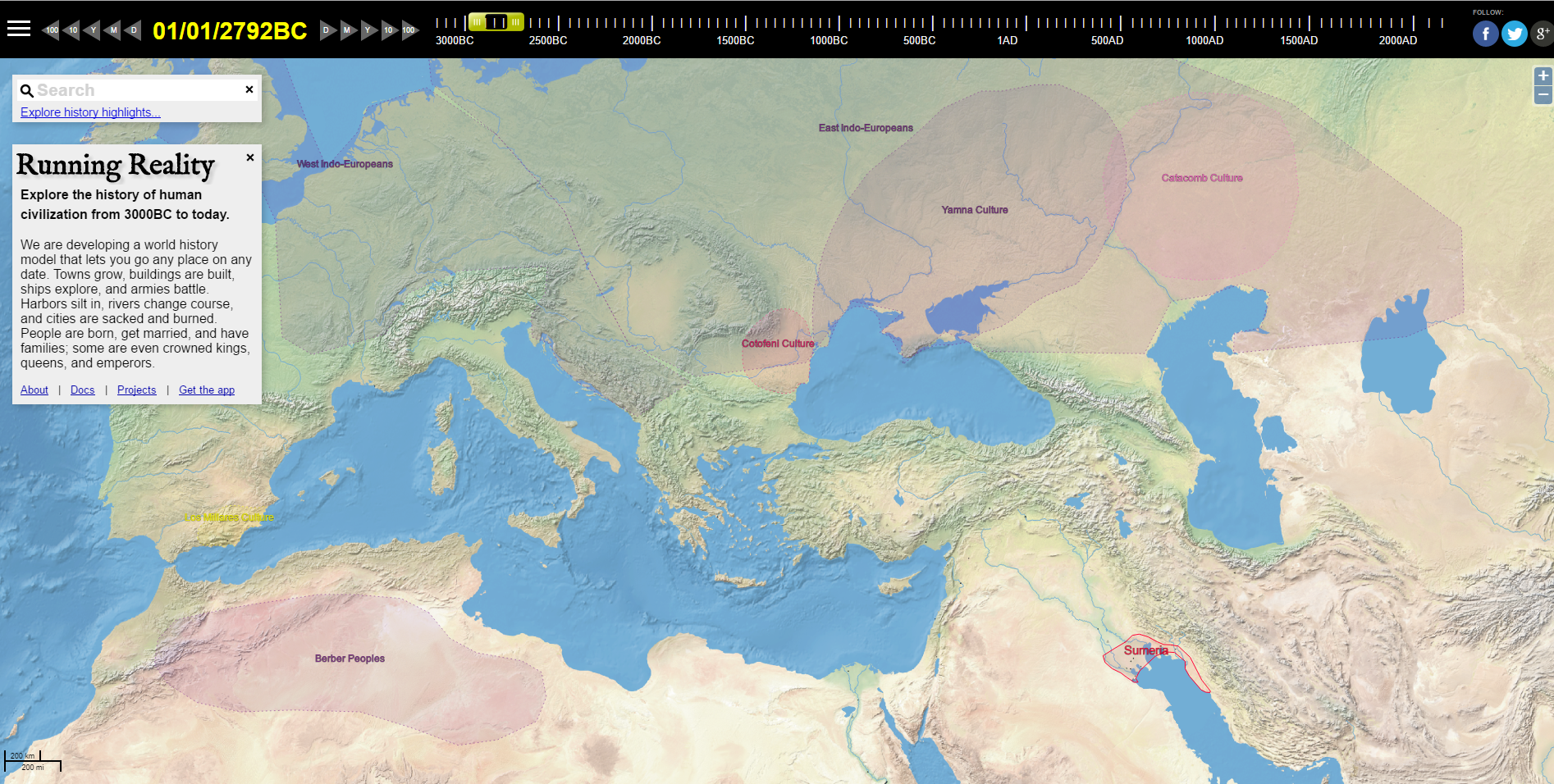Open the Facebook follow icon
This screenshot has width=1554, height=784.
[x=1485, y=34]
